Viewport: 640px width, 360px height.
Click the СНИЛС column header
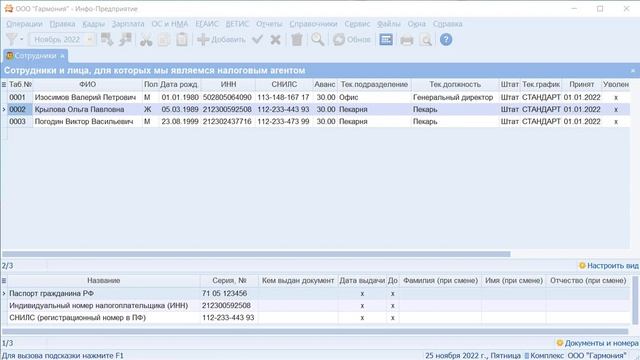[284, 84]
